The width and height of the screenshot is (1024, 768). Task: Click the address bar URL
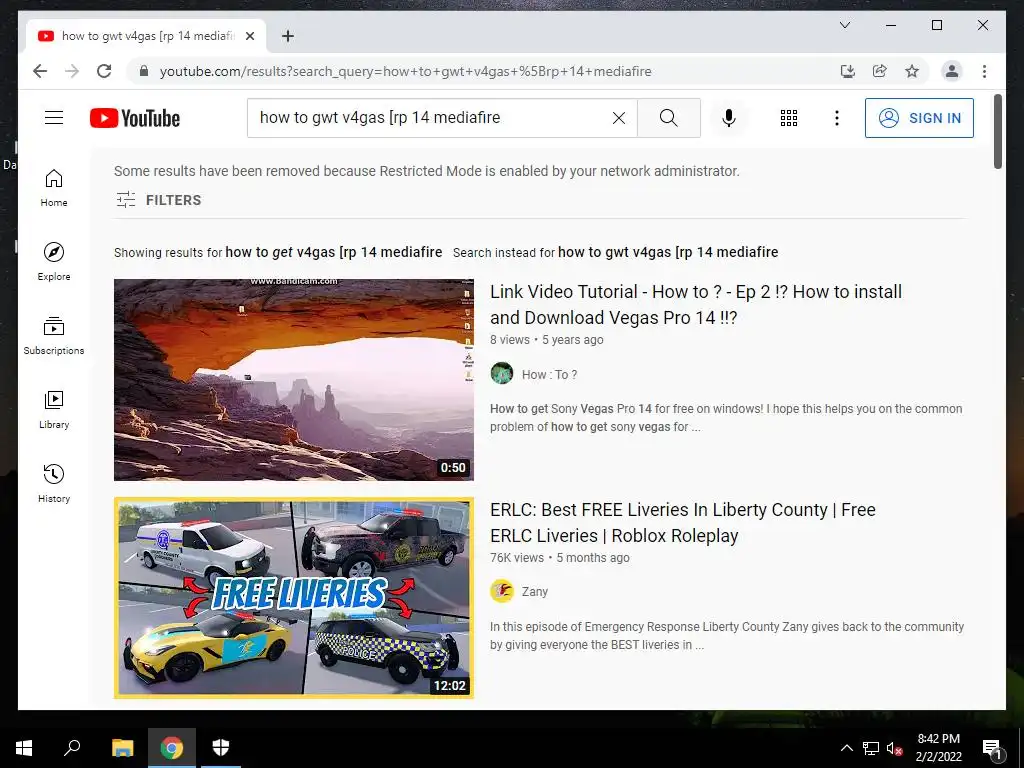(405, 71)
